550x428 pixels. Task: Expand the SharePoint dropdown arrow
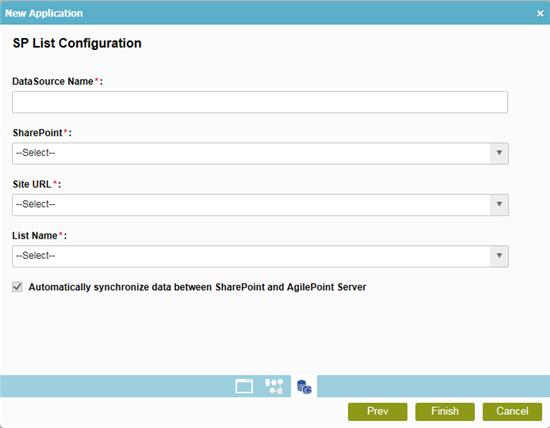pyautogui.click(x=499, y=153)
